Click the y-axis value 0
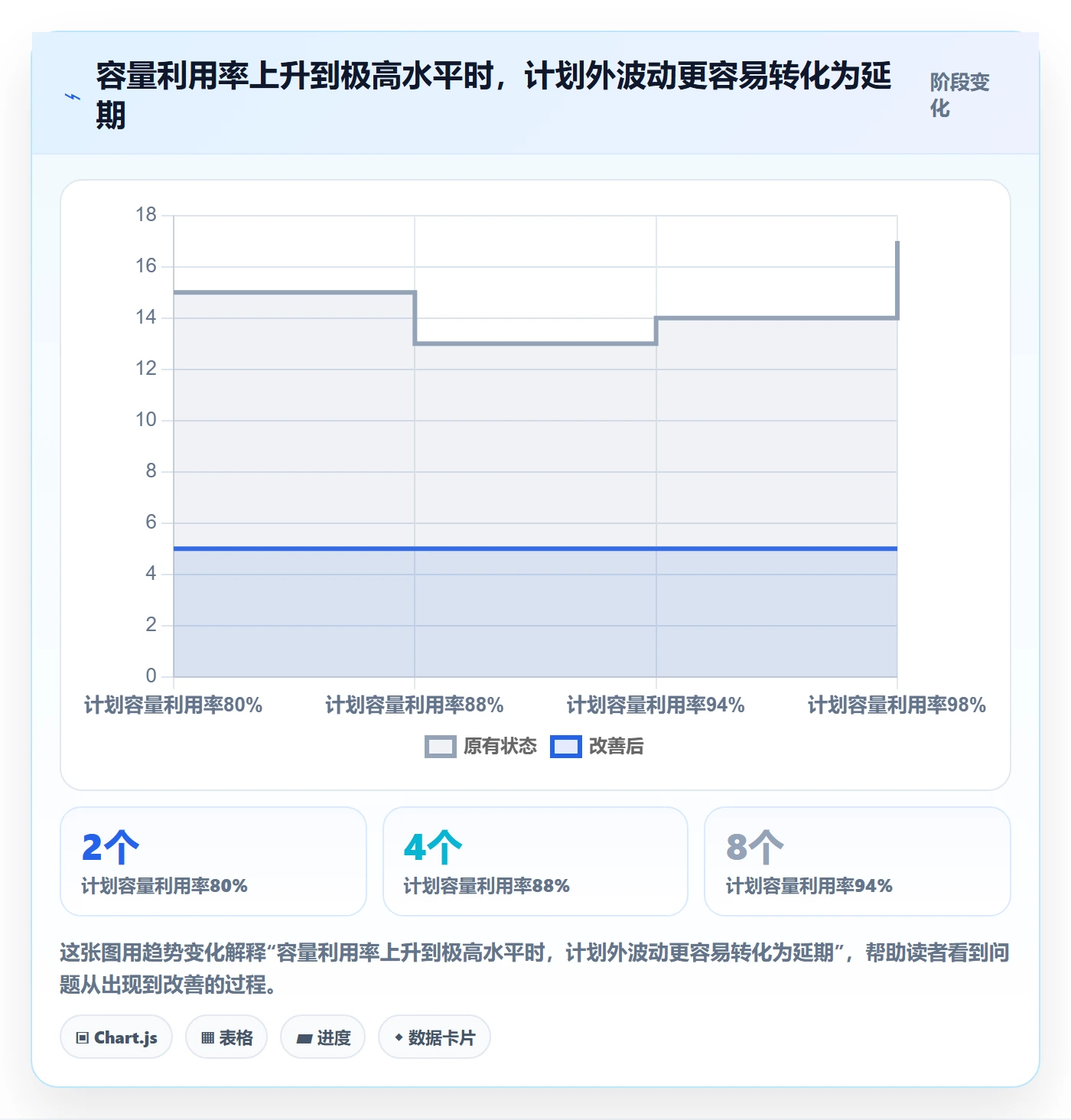This screenshot has height=1120, width=1071. point(151,676)
